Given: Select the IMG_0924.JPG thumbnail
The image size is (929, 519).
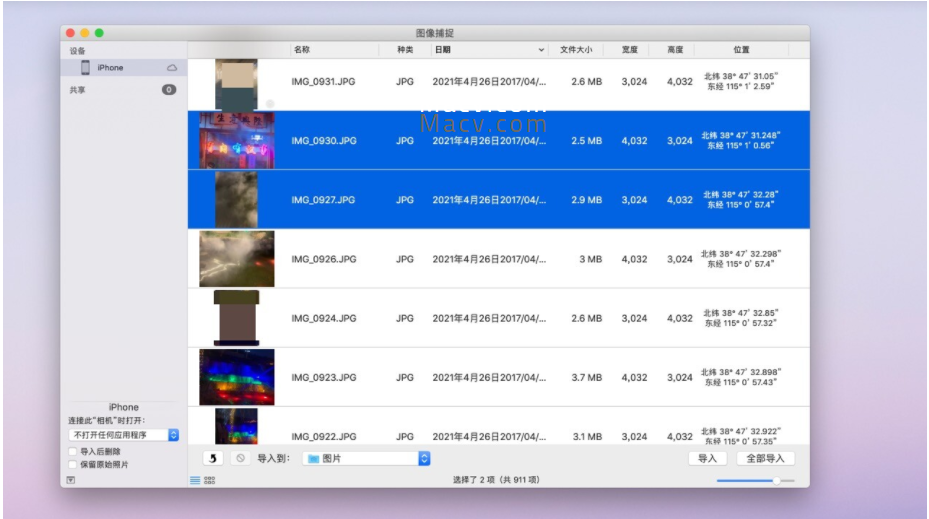Looking at the screenshot, I should coord(236,318).
